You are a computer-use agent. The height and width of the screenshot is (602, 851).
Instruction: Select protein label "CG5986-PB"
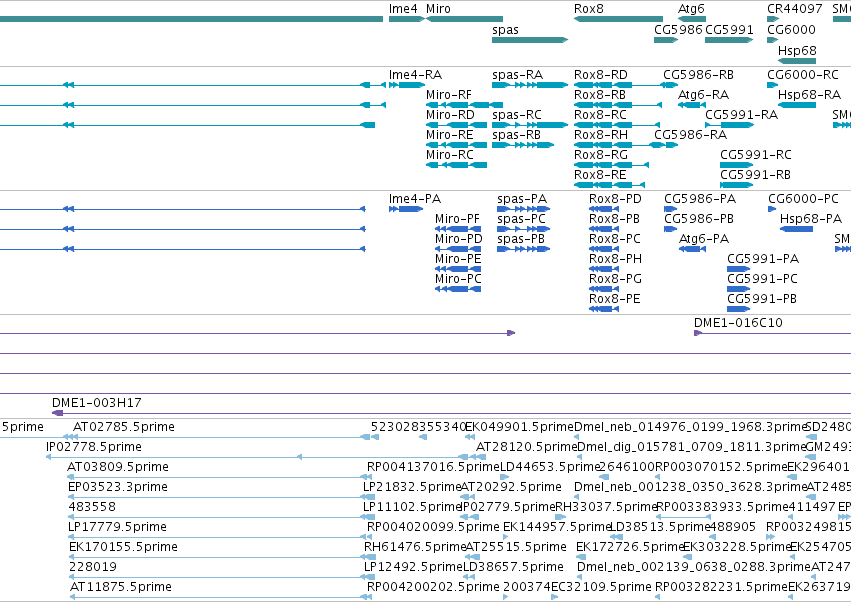(x=699, y=219)
